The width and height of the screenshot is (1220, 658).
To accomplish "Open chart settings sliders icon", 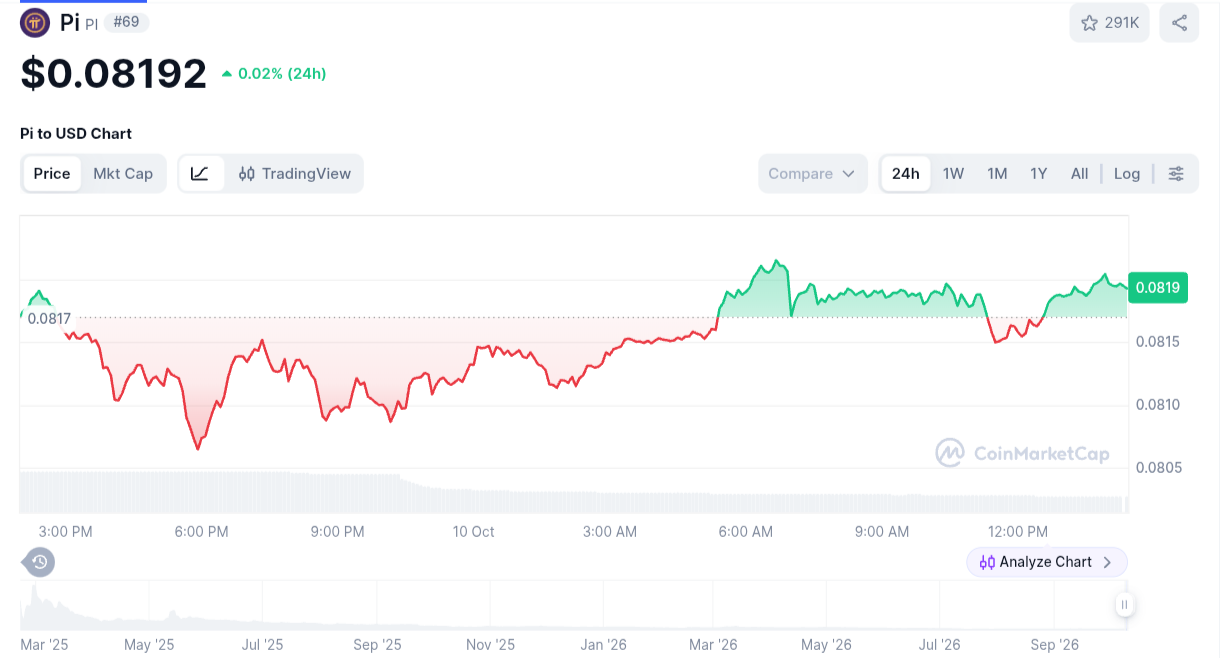I will click(1176, 173).
